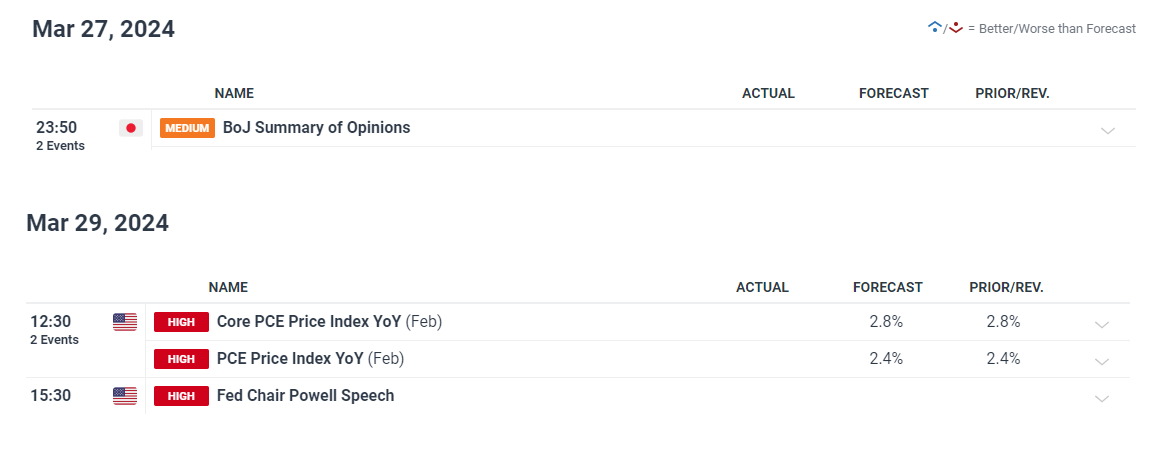Click the ACTUAL column header on Mar 29
Screen dimensions: 1160x476
(x=762, y=287)
